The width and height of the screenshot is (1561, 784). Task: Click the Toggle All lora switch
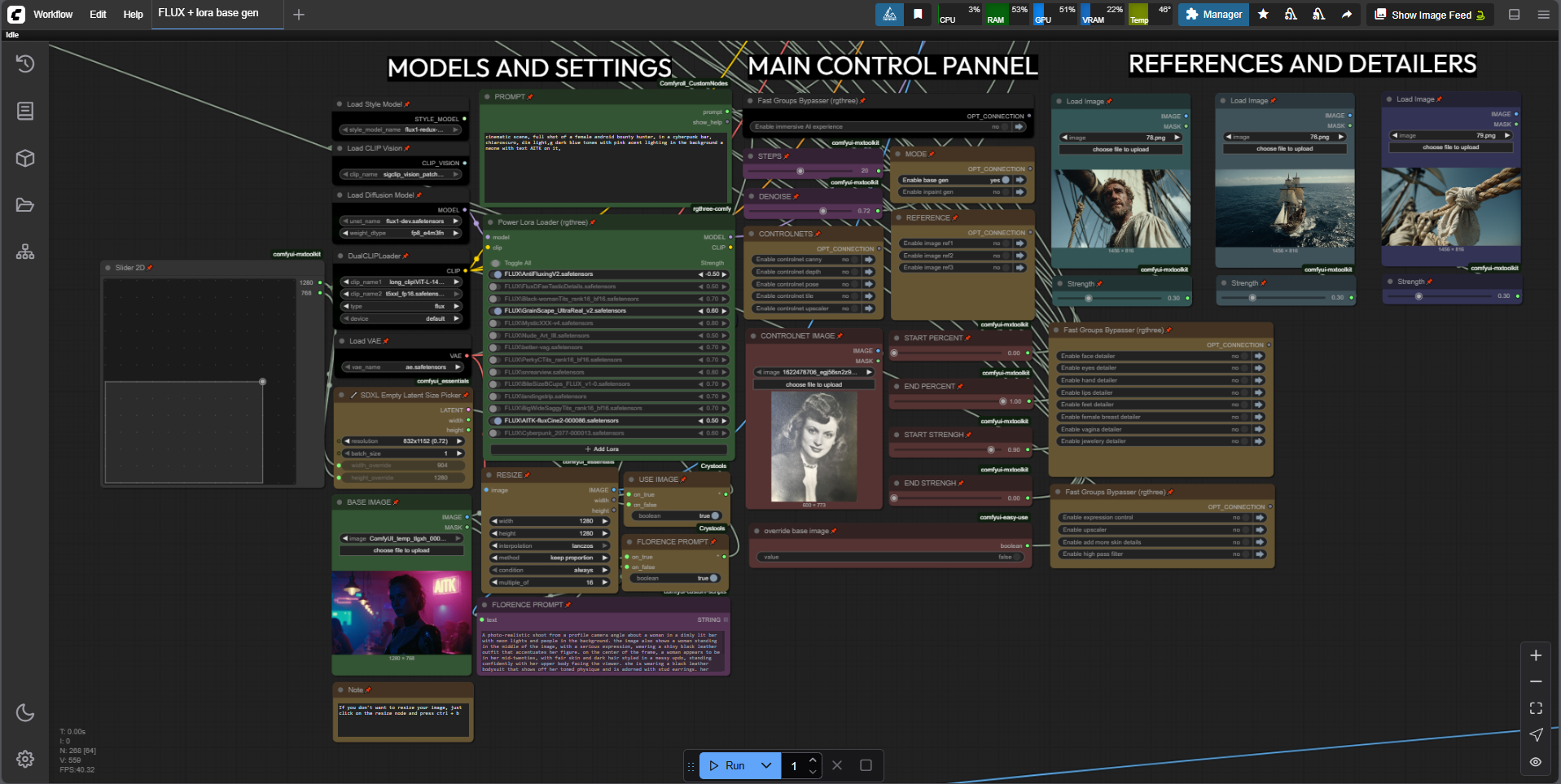pos(496,263)
